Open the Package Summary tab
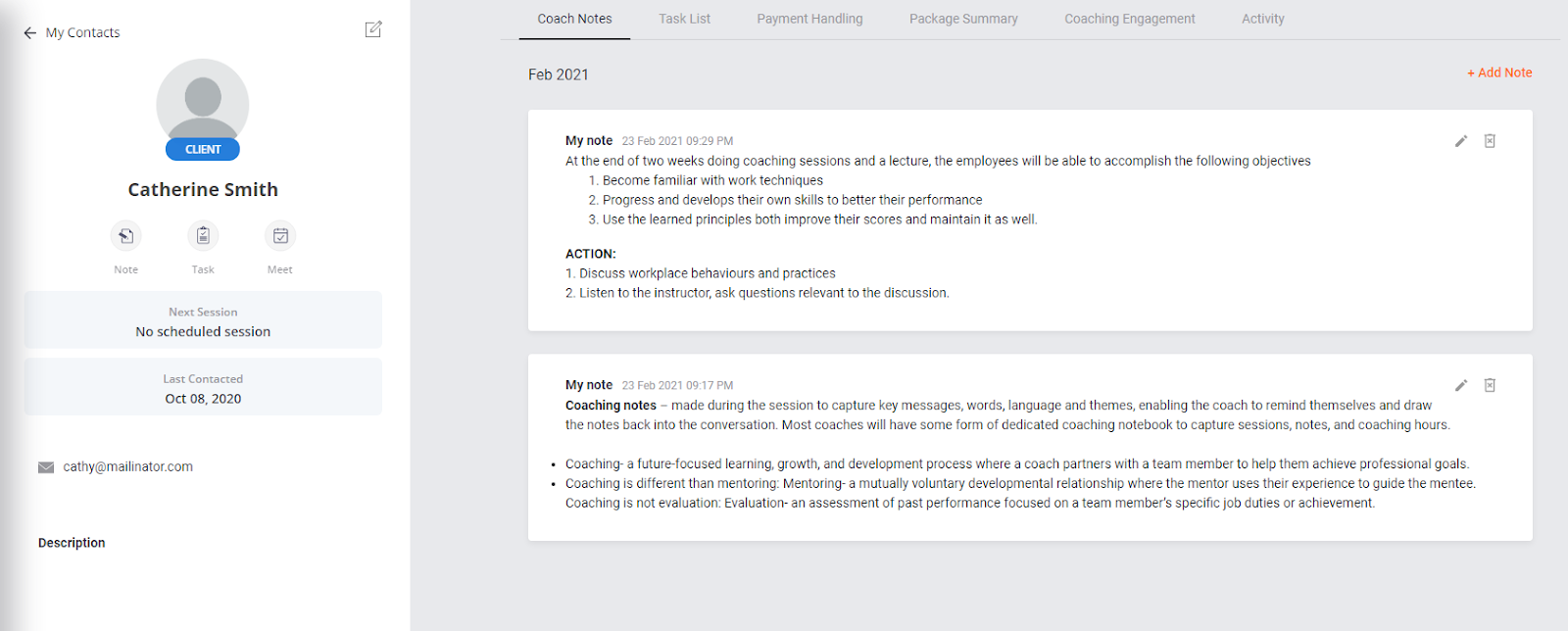The image size is (1568, 631). click(x=963, y=19)
